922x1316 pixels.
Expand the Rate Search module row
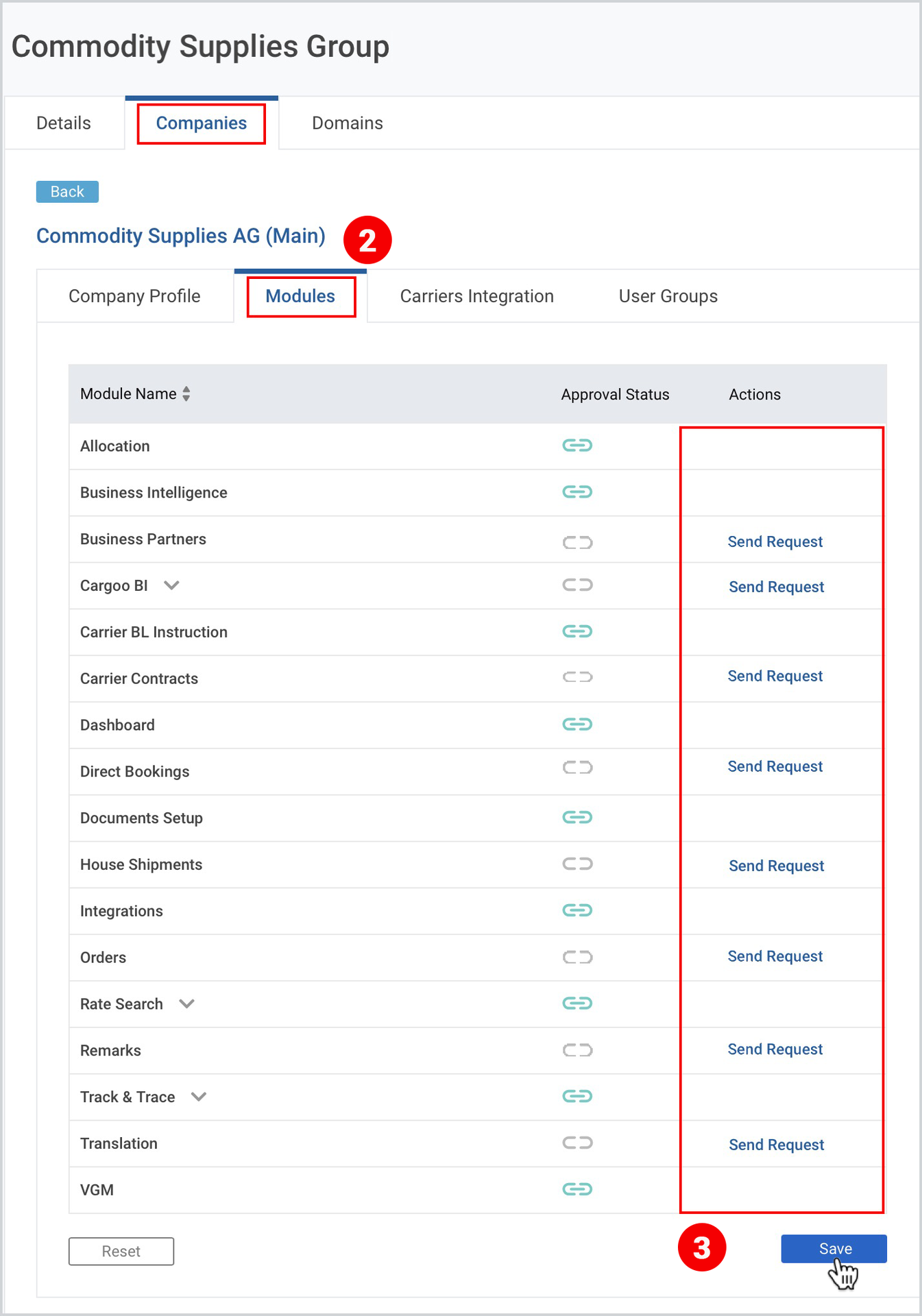[x=186, y=1004]
